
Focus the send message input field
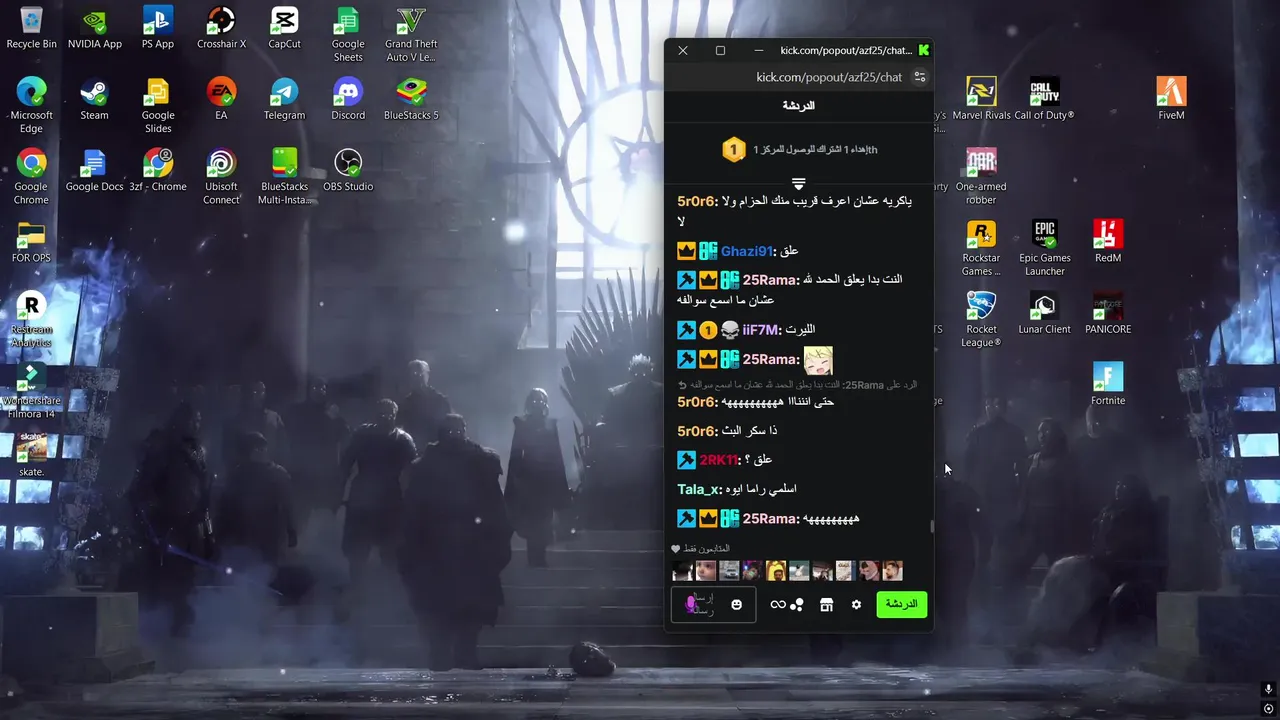click(713, 604)
